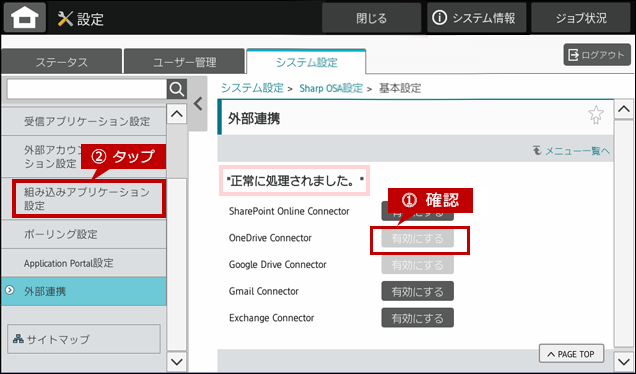Collapse the sidebar with left chevron
The image size is (636, 374).
(x=198, y=104)
